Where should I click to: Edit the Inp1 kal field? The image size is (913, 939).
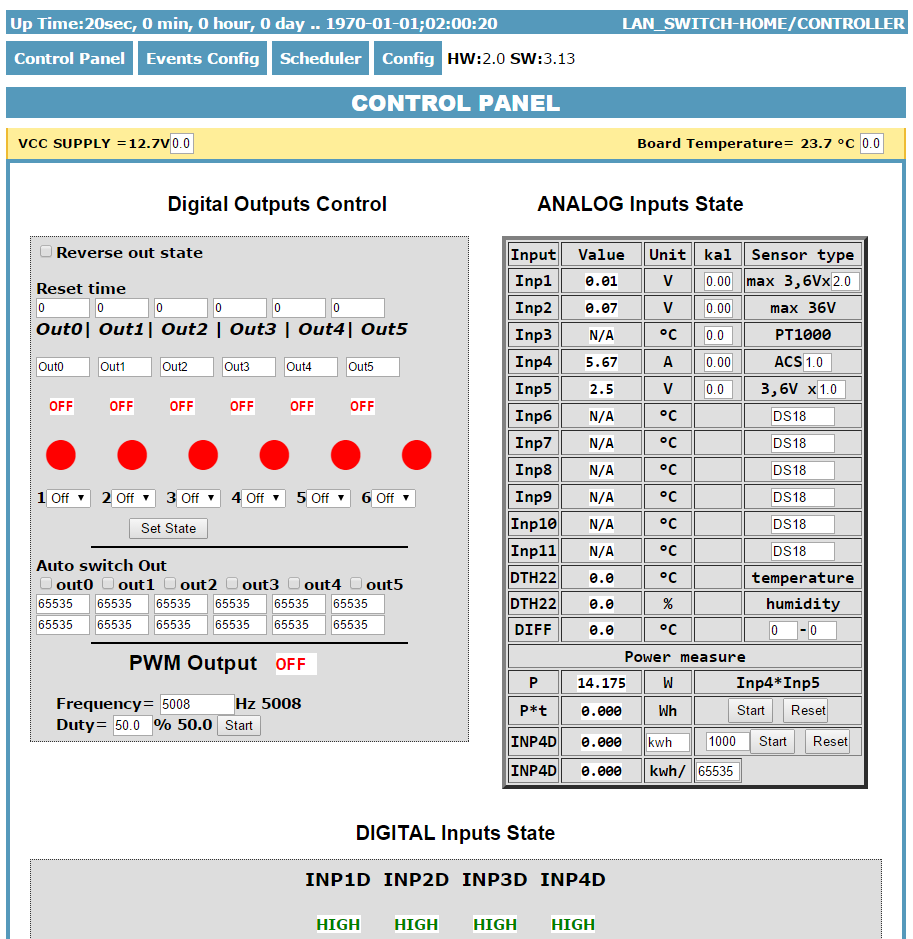pos(718,281)
